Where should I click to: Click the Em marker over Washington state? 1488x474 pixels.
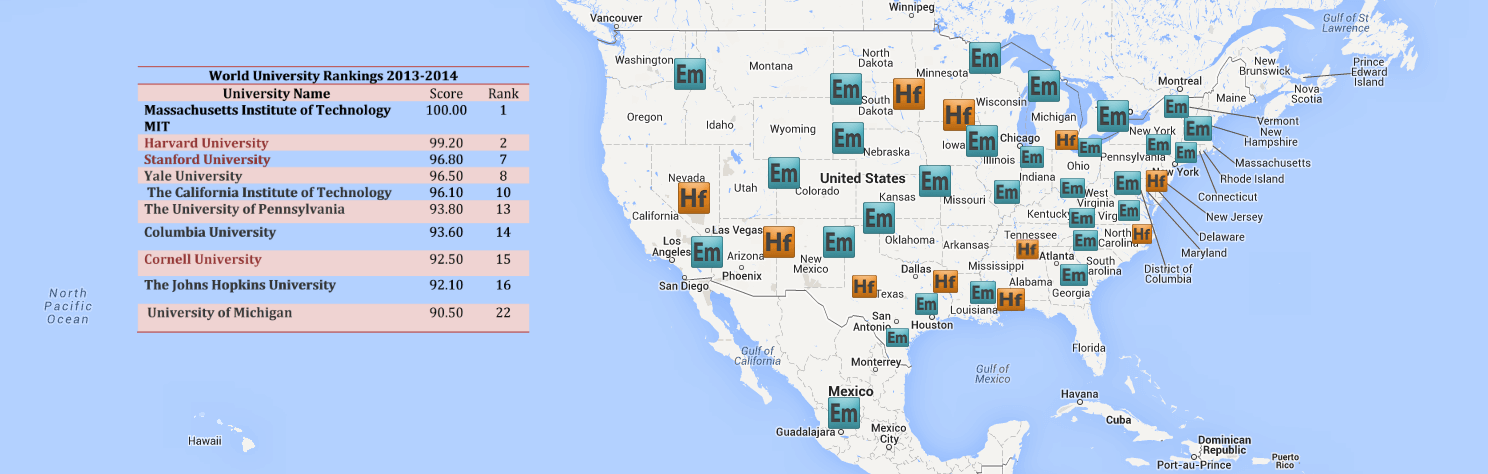point(690,75)
